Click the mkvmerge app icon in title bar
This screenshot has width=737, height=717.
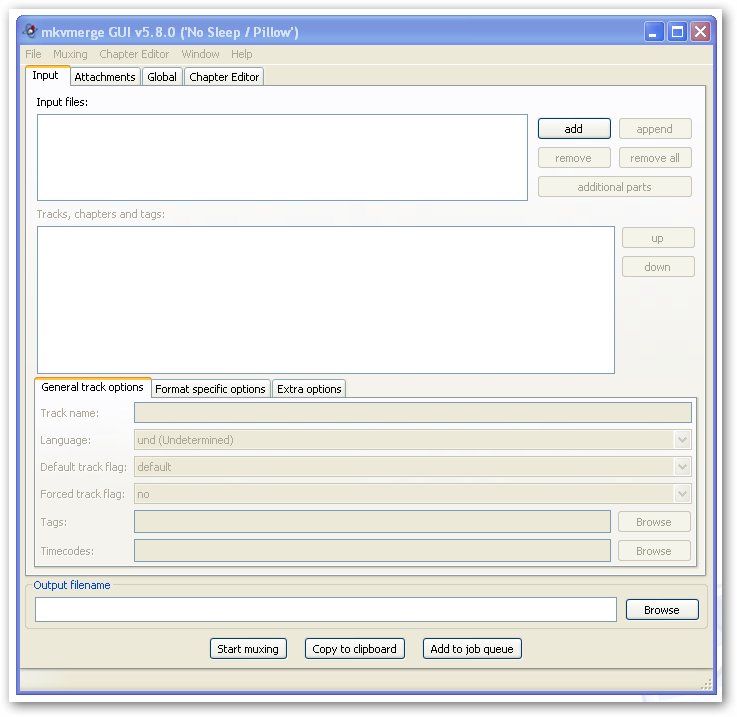pos(31,32)
